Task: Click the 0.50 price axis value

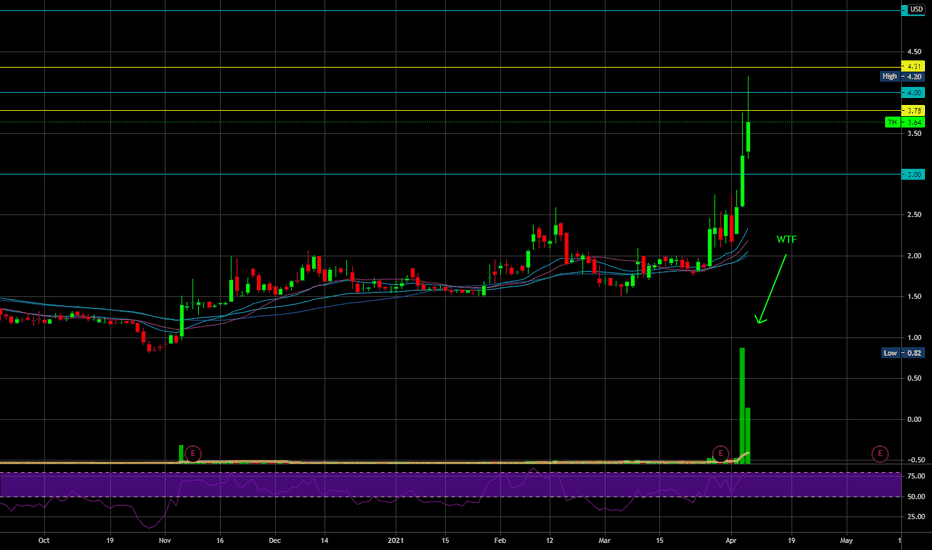Action: pos(914,378)
